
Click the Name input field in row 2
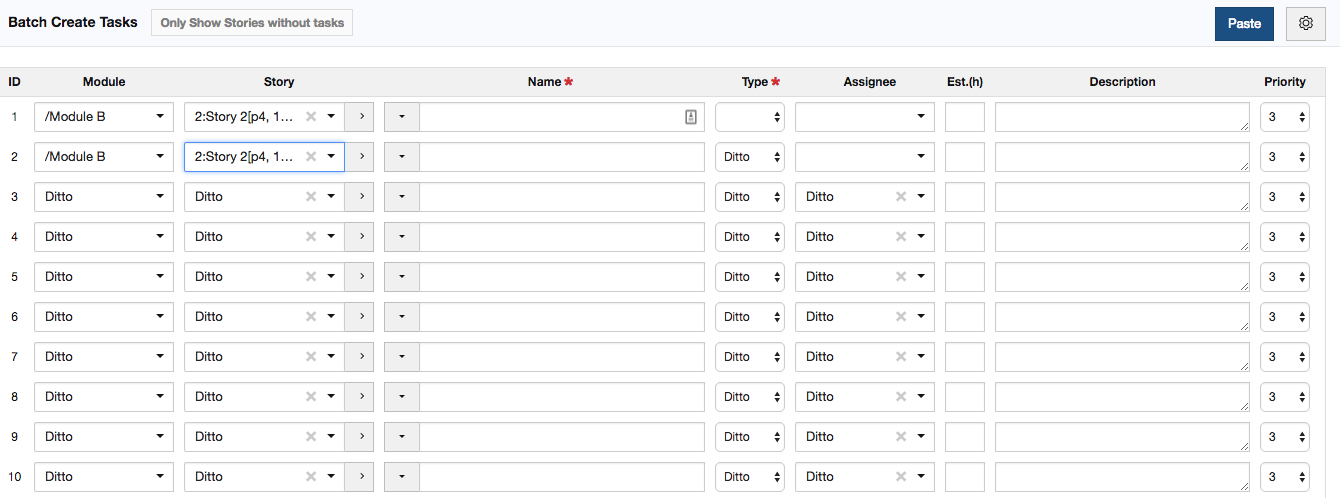[x=562, y=156]
